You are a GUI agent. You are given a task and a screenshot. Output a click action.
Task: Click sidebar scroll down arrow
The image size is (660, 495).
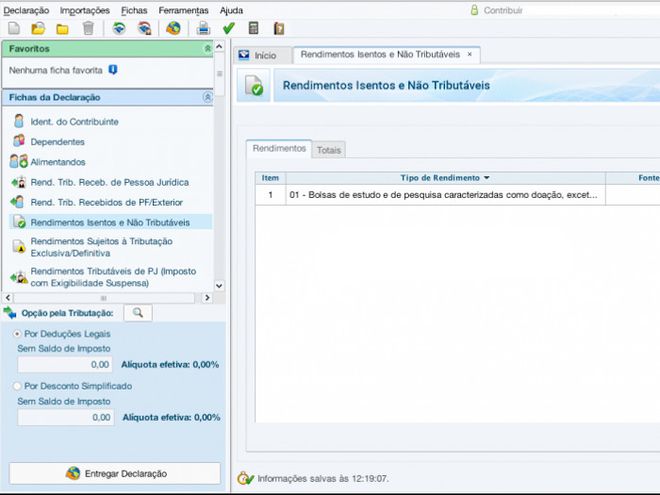219,285
